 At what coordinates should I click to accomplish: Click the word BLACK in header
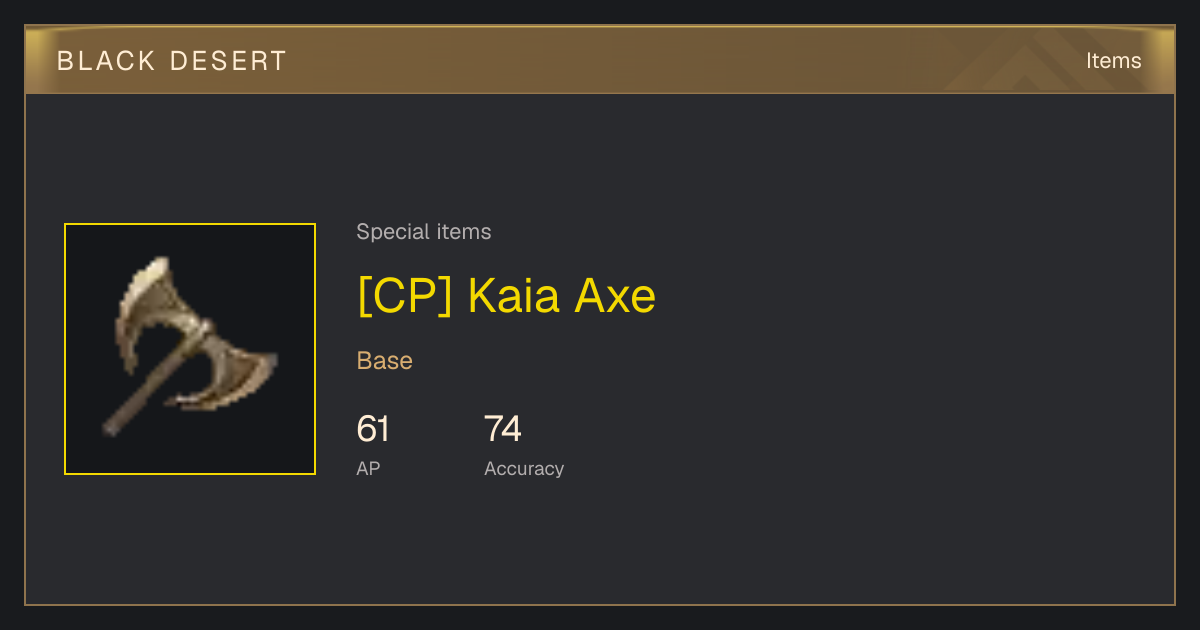106,60
